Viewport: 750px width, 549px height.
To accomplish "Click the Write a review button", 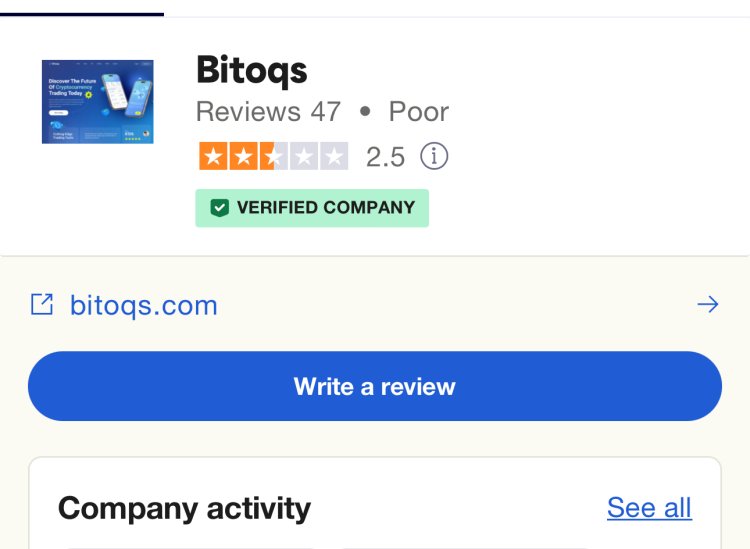I will coord(375,386).
